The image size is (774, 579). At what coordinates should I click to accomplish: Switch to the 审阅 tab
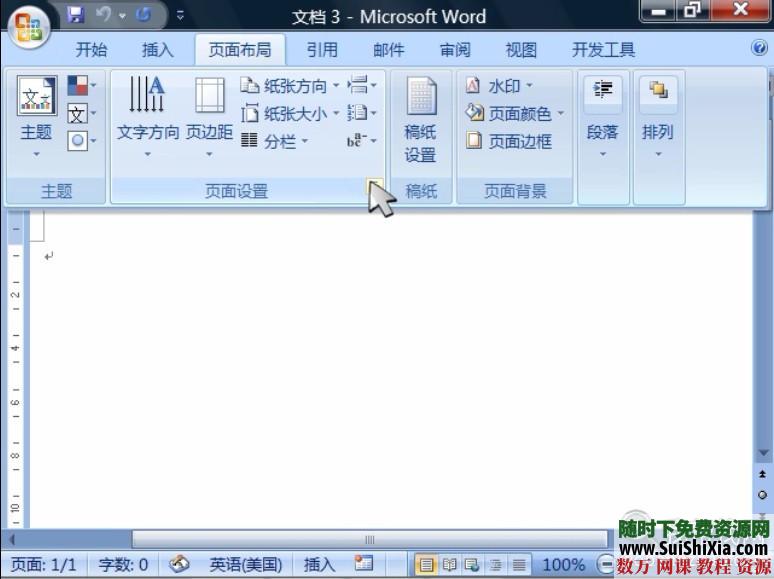click(455, 50)
